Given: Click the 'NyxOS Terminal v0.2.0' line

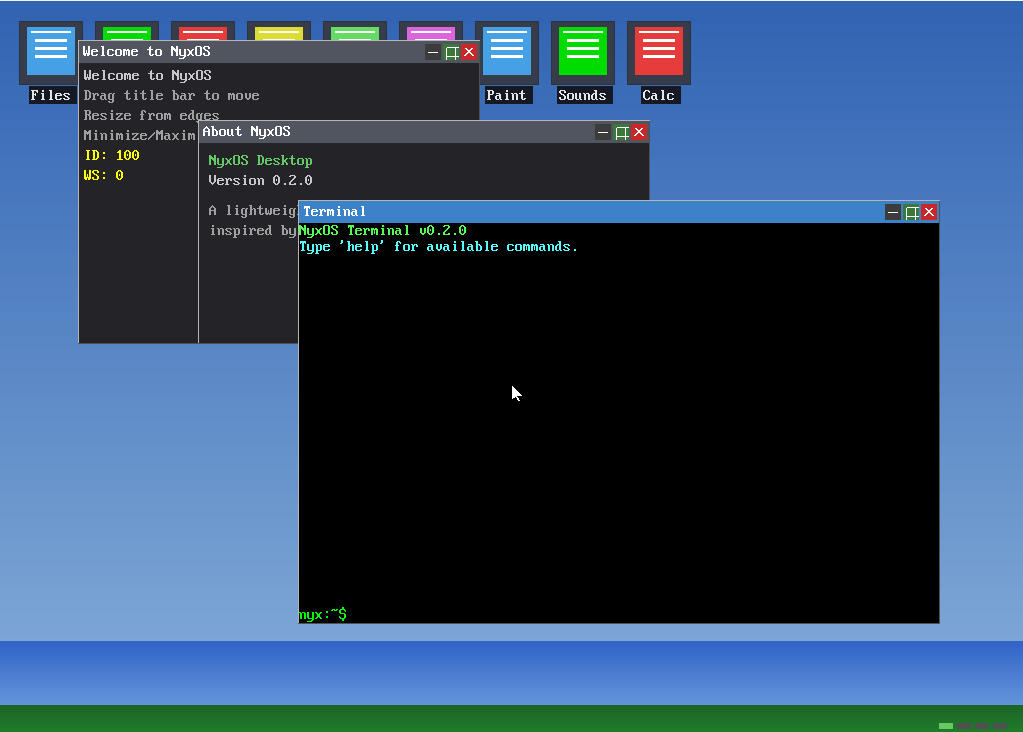Looking at the screenshot, I should [x=383, y=230].
